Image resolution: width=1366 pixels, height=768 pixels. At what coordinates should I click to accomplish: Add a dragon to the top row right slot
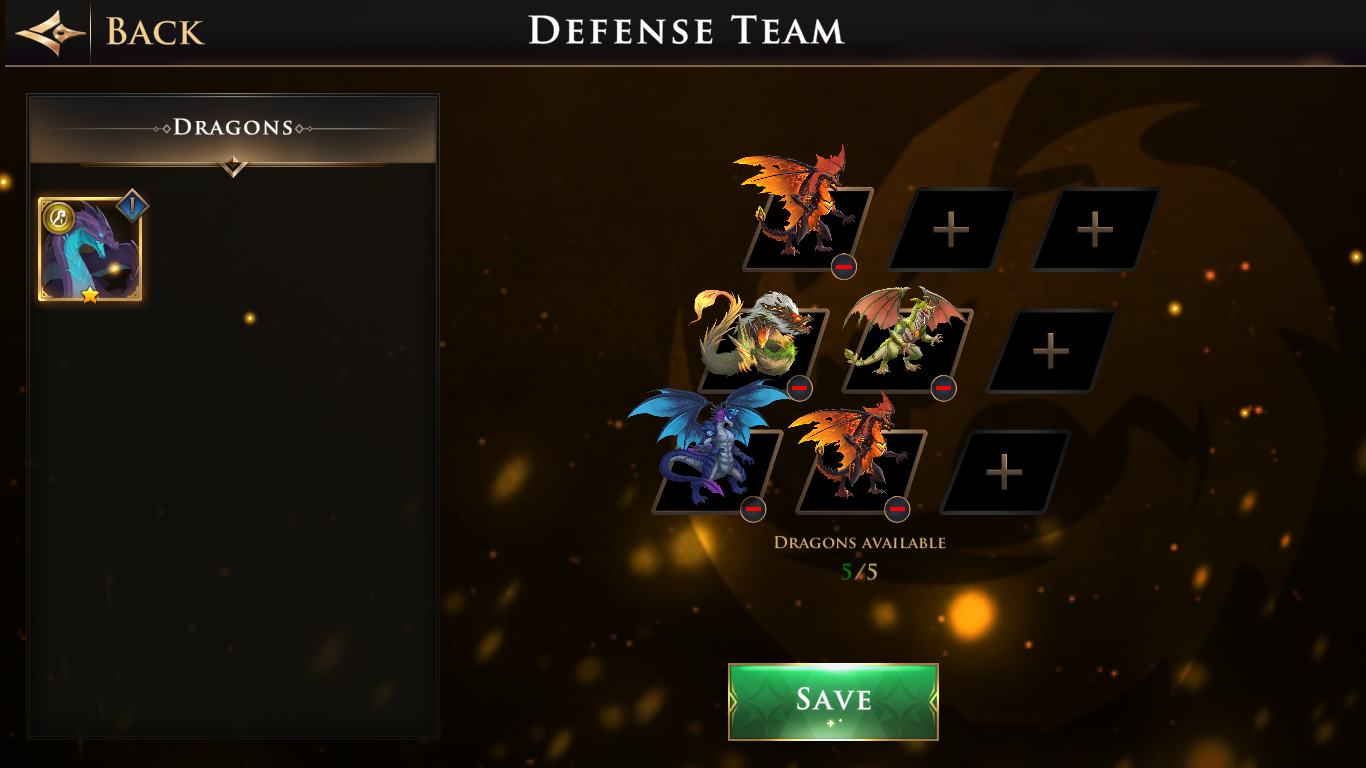(x=1095, y=230)
